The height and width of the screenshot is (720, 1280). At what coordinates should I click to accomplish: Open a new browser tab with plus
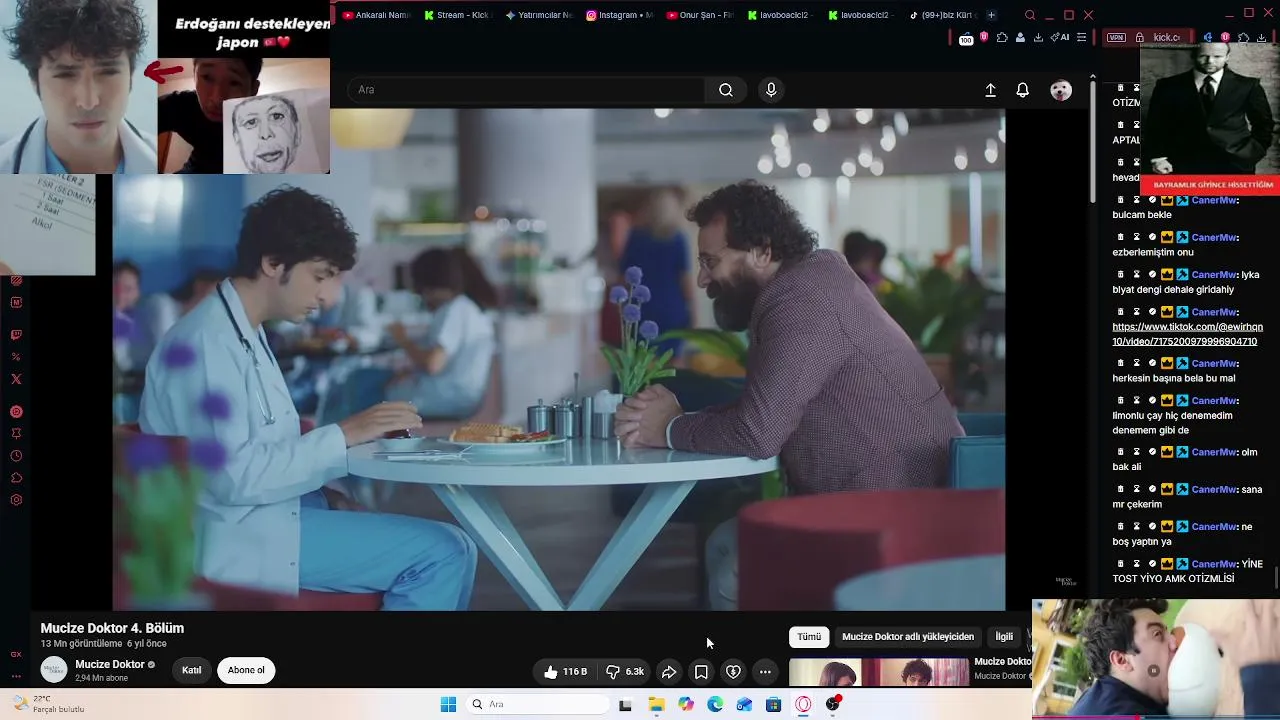tap(991, 15)
